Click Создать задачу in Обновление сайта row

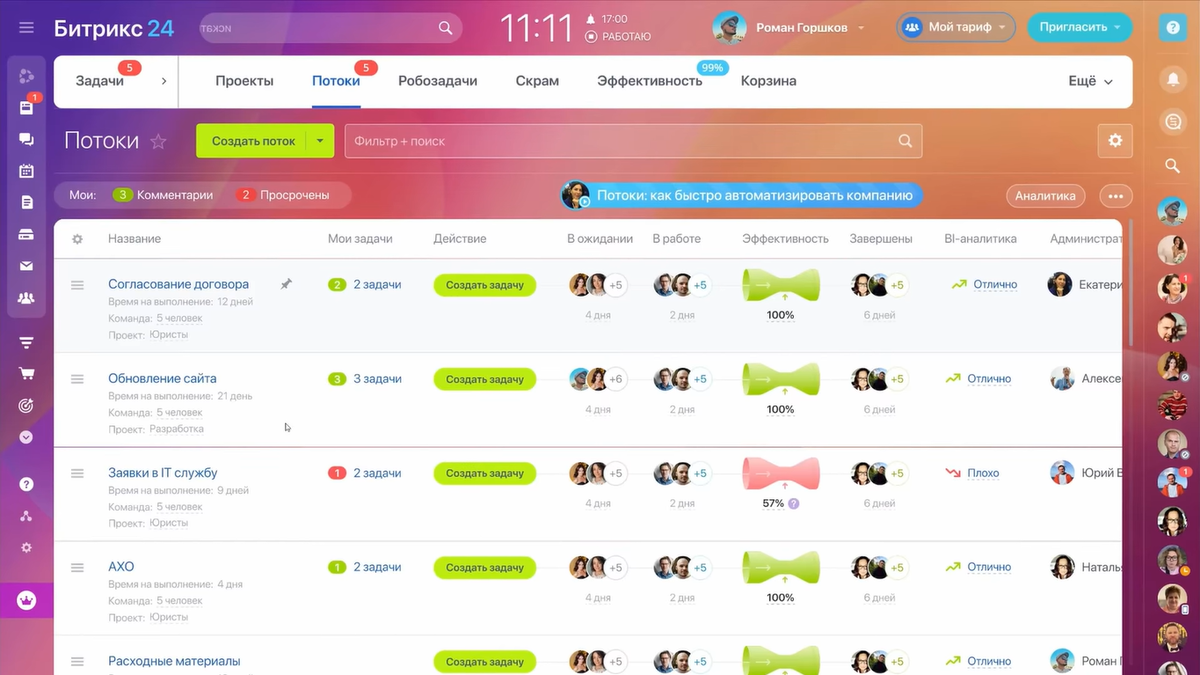pyautogui.click(x=485, y=379)
